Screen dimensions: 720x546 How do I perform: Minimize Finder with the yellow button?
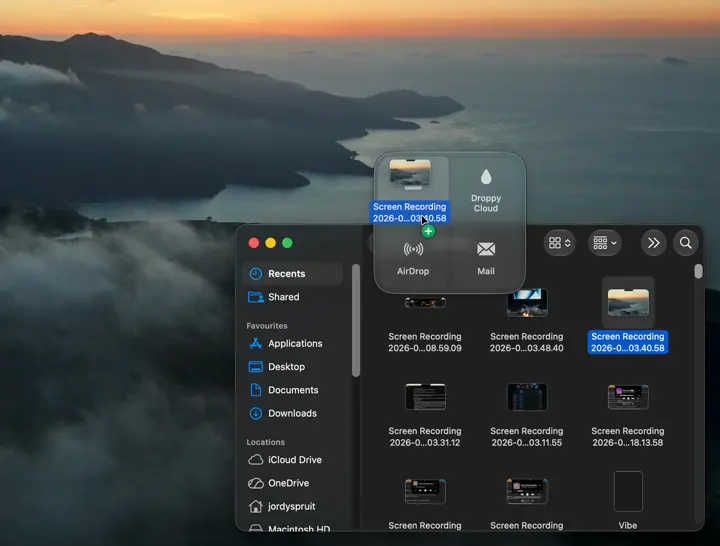pos(270,243)
